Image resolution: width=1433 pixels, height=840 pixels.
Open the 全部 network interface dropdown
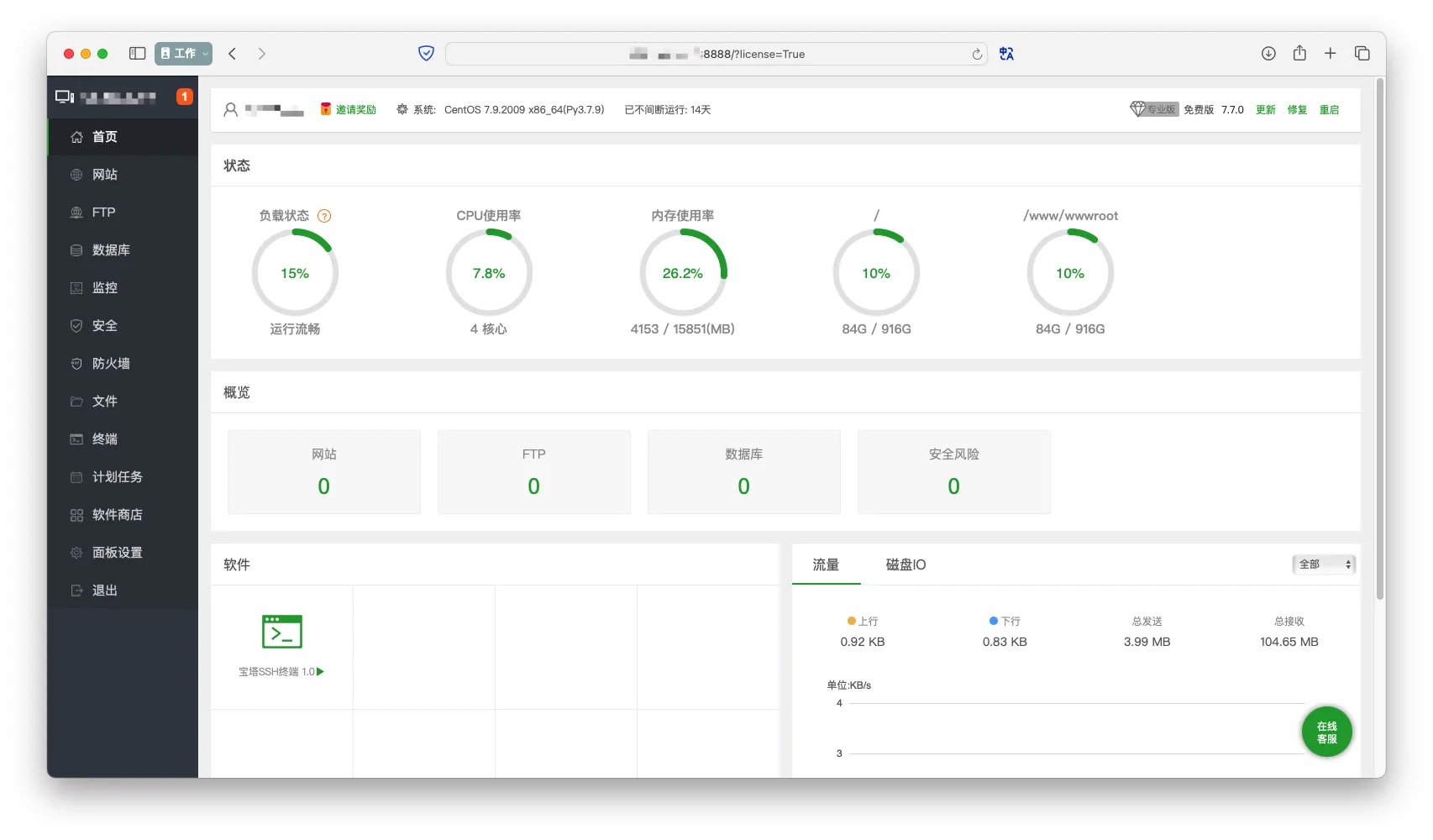click(1324, 564)
